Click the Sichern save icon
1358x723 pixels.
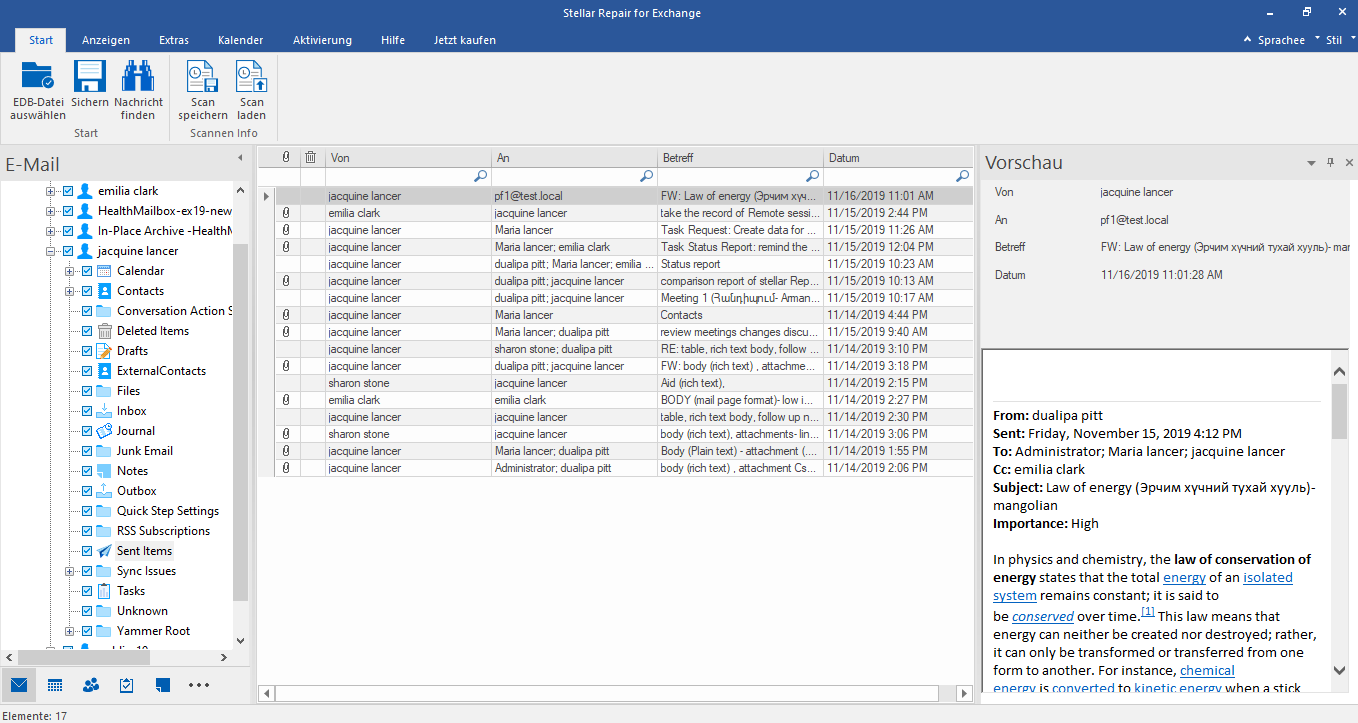point(90,78)
